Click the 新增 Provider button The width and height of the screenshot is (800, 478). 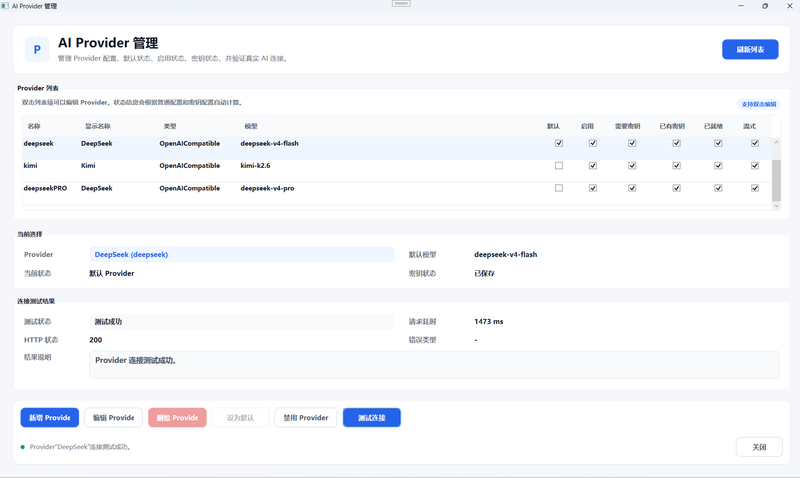pos(49,417)
